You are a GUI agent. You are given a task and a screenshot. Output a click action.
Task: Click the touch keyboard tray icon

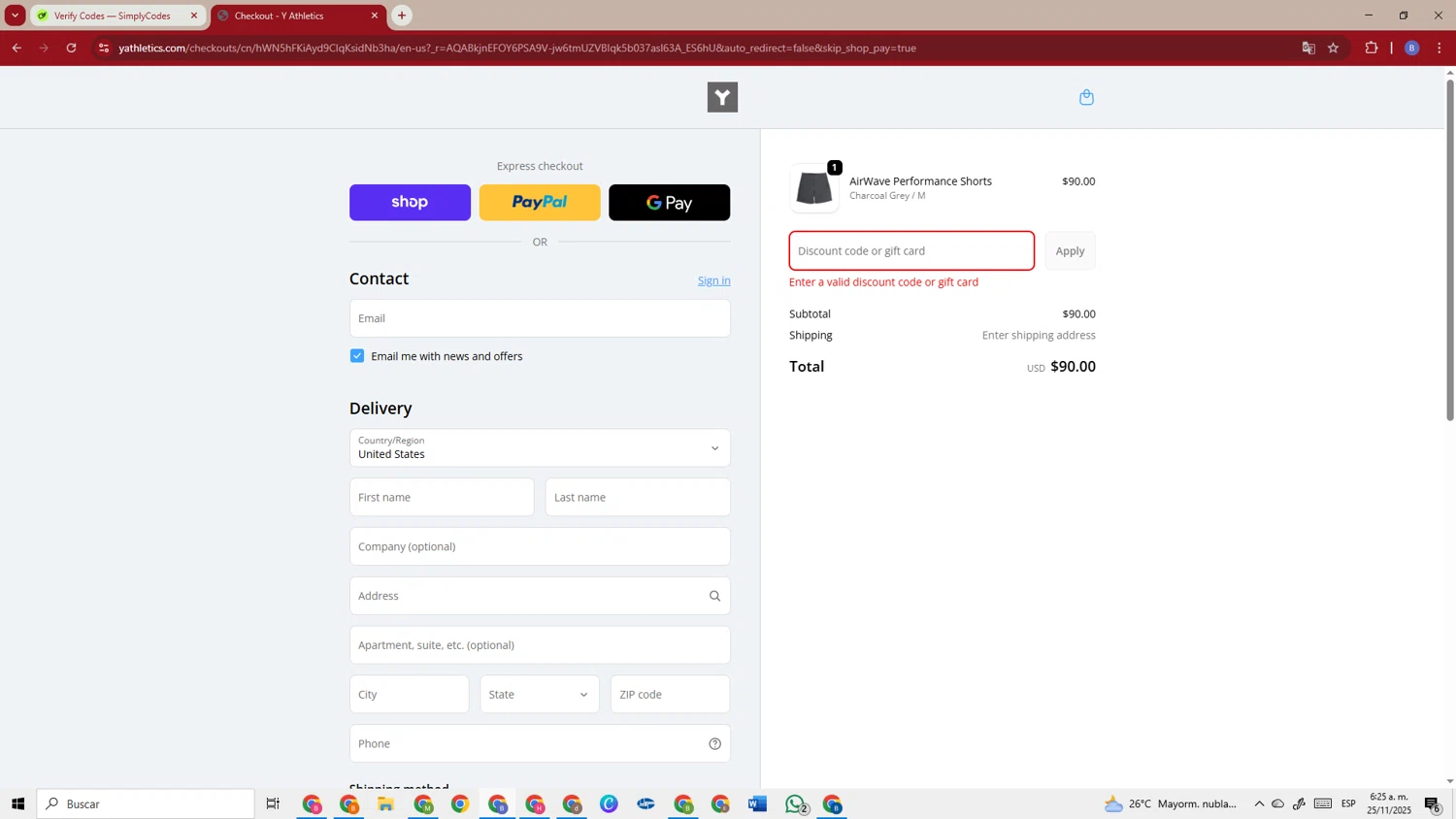pos(1323,803)
